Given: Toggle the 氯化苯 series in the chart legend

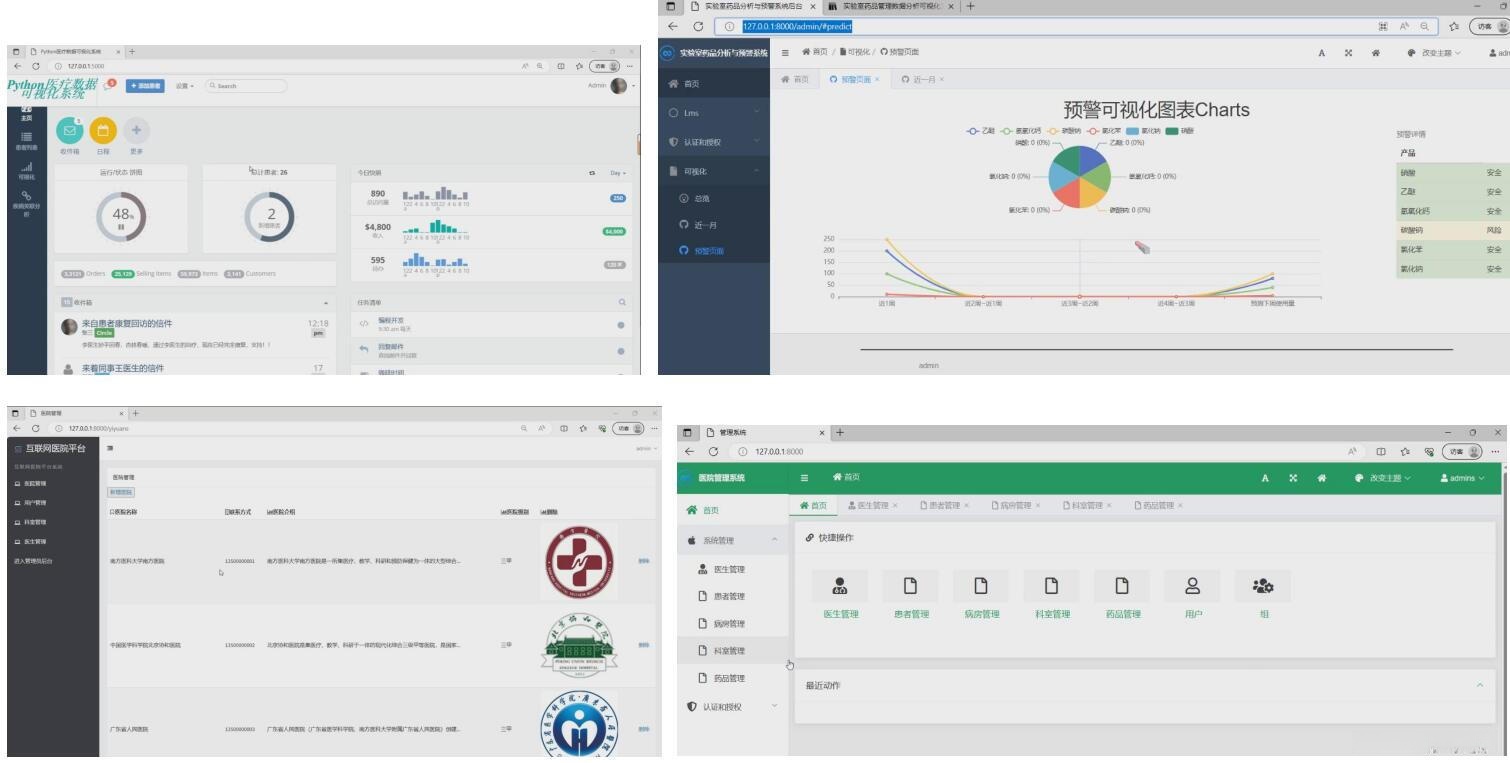Looking at the screenshot, I should [1105, 131].
